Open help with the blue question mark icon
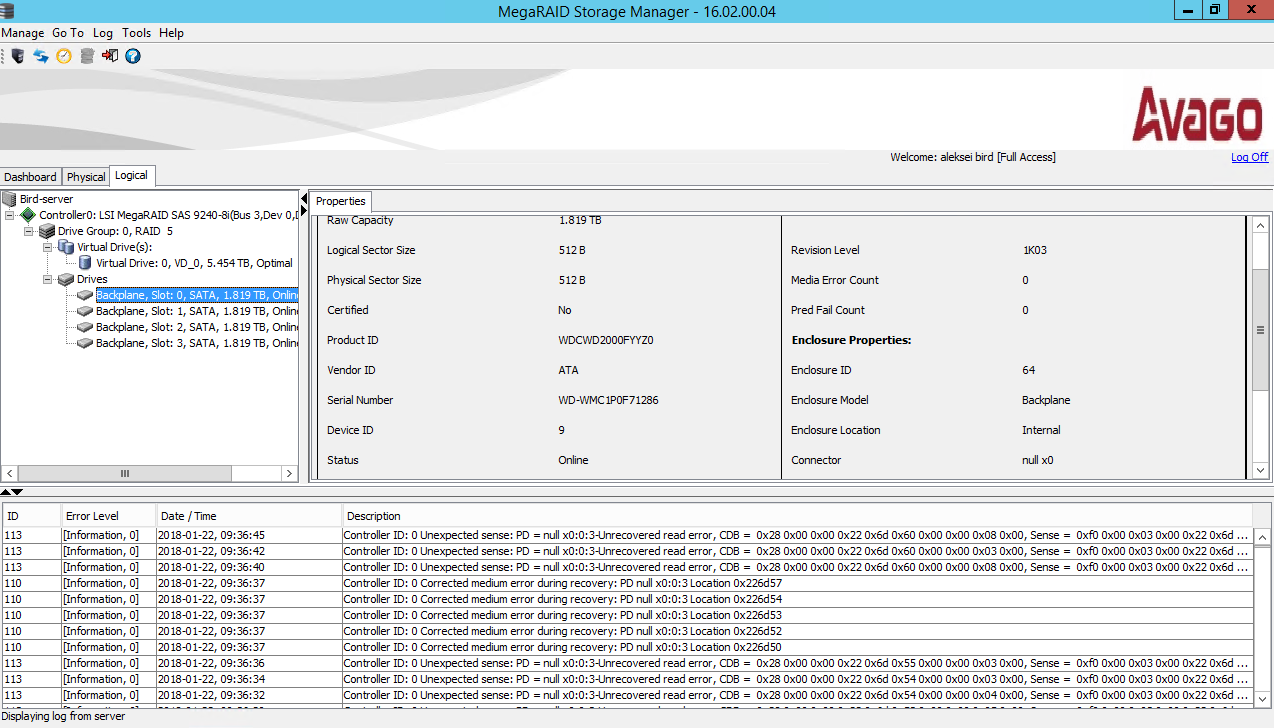The height and width of the screenshot is (728, 1274). click(133, 56)
